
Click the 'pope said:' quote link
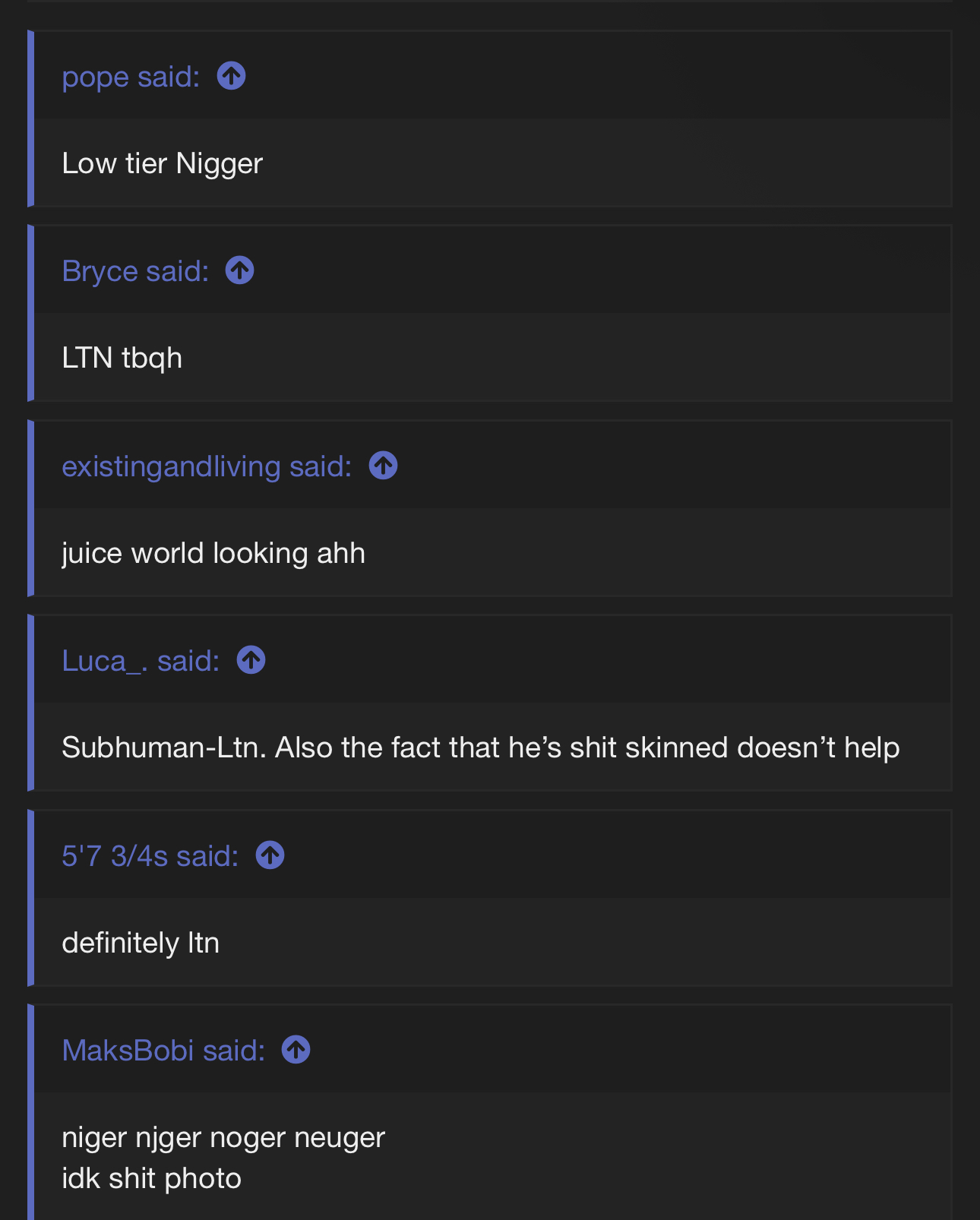[x=131, y=77]
